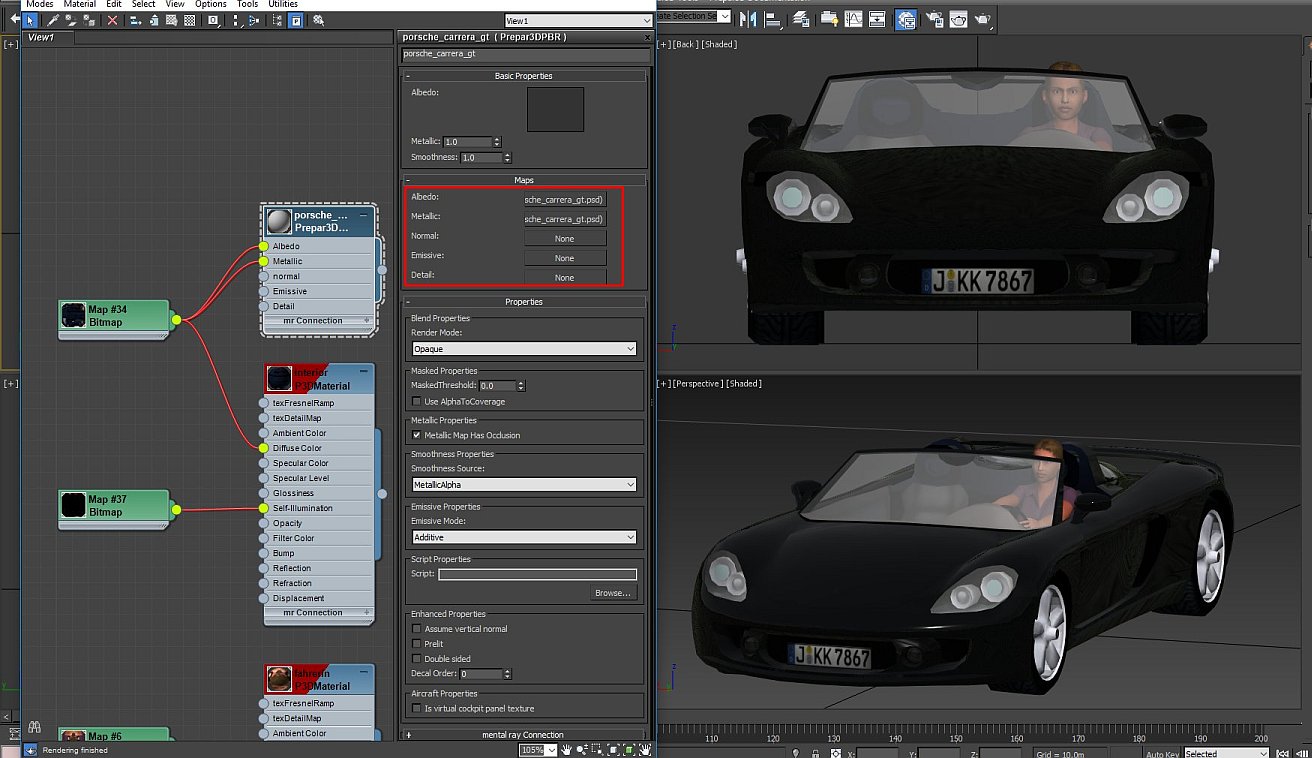Enable the Prelit checkbox

point(416,644)
